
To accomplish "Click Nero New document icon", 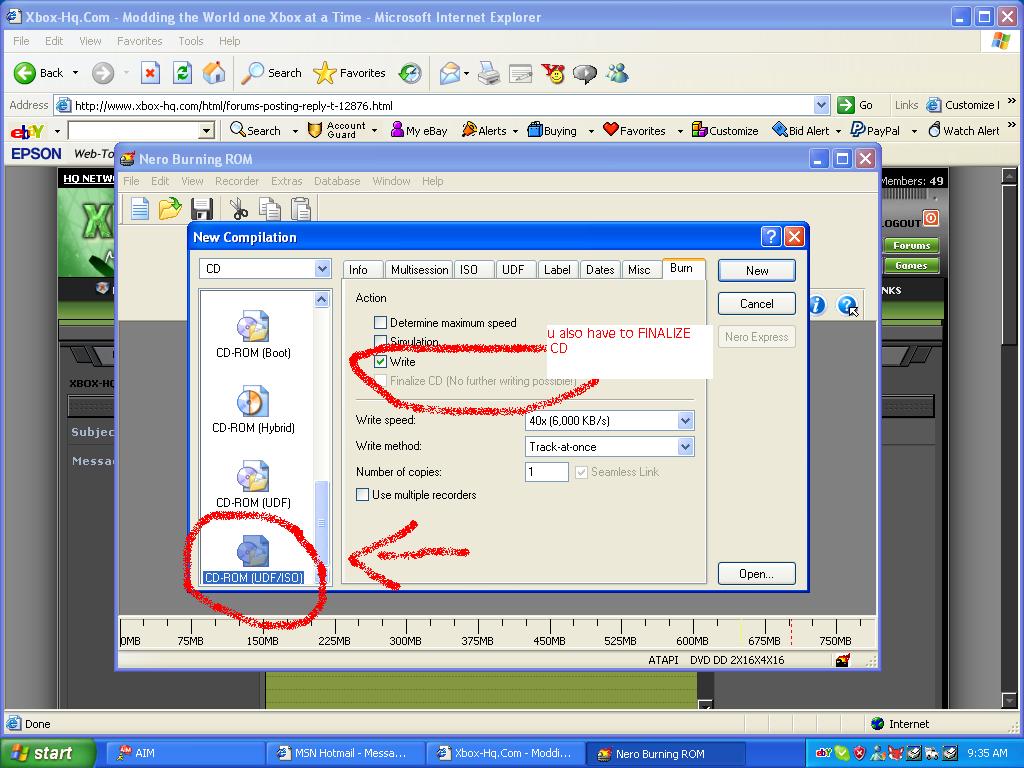I will 139,209.
